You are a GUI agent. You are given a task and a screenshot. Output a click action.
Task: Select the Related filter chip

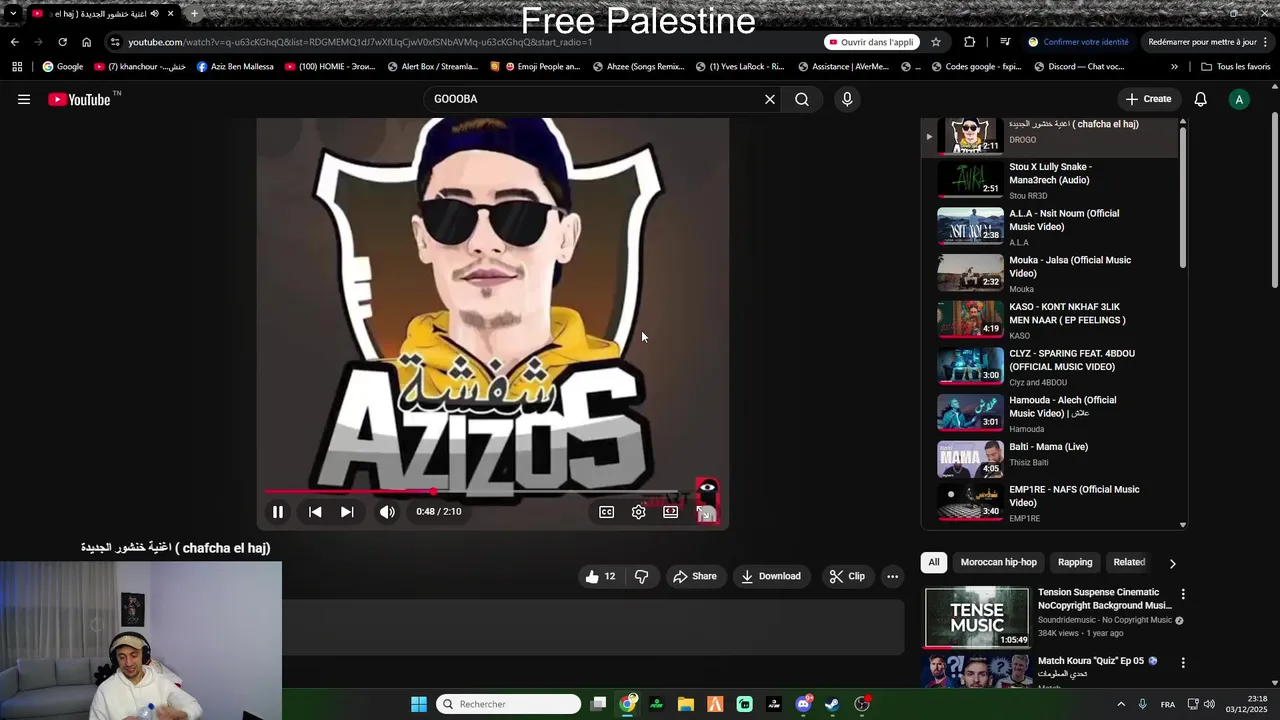coord(1129,562)
